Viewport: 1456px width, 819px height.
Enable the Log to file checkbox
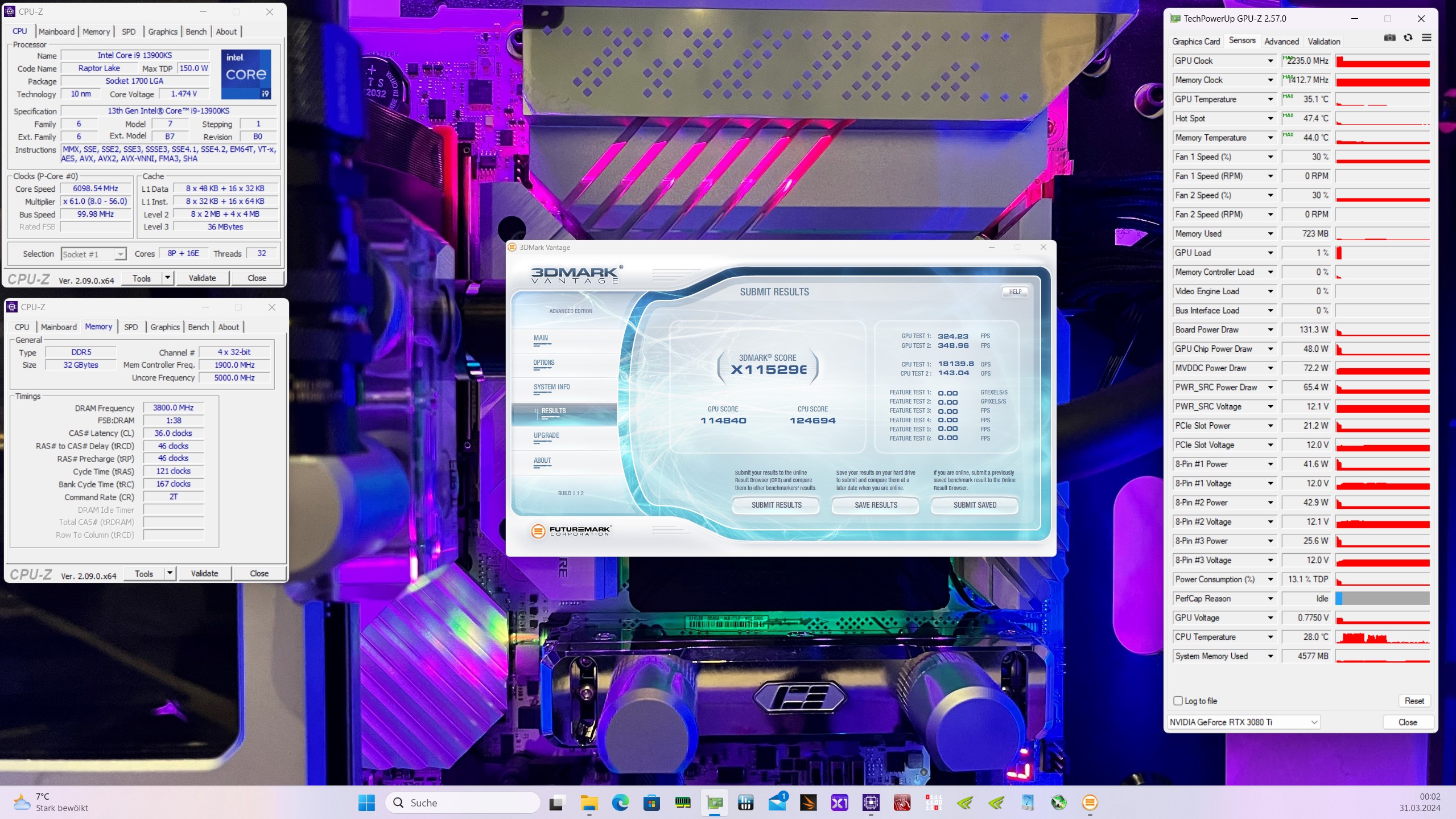(1178, 701)
